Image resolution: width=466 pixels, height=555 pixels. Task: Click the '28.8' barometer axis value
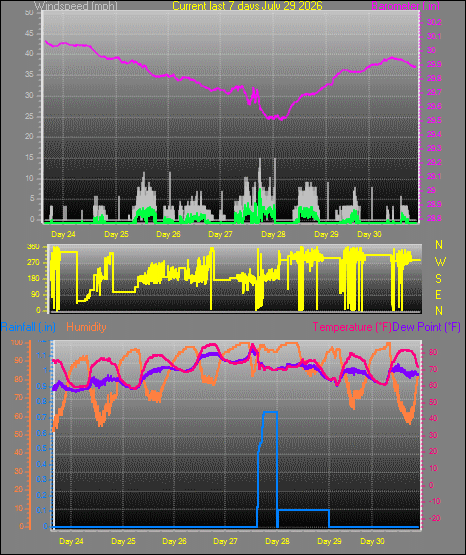tap(434, 218)
